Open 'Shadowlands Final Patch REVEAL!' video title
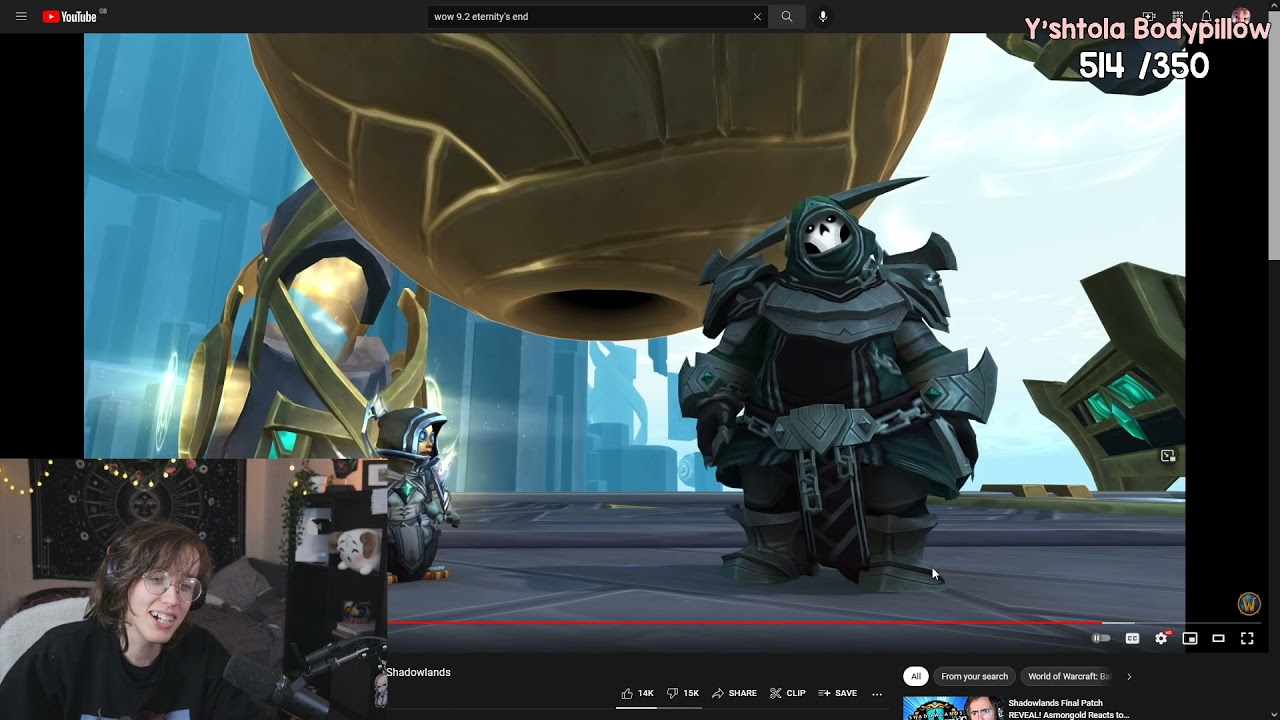Image resolution: width=1280 pixels, height=720 pixels. click(1068, 709)
